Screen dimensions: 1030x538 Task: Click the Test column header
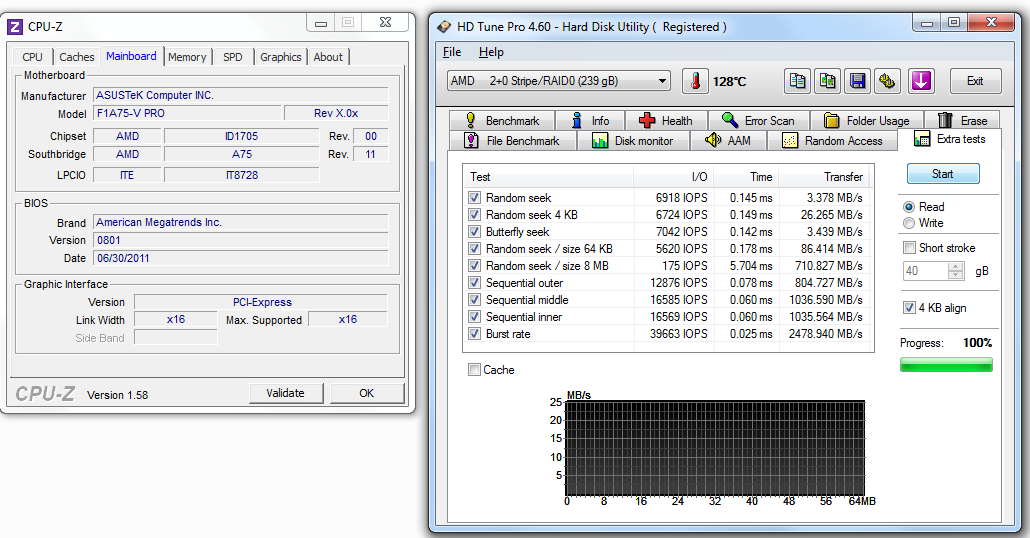pos(549,177)
